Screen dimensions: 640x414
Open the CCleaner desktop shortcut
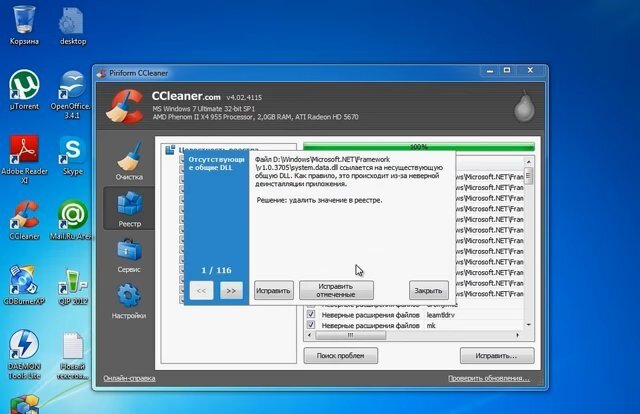[x=24, y=220]
